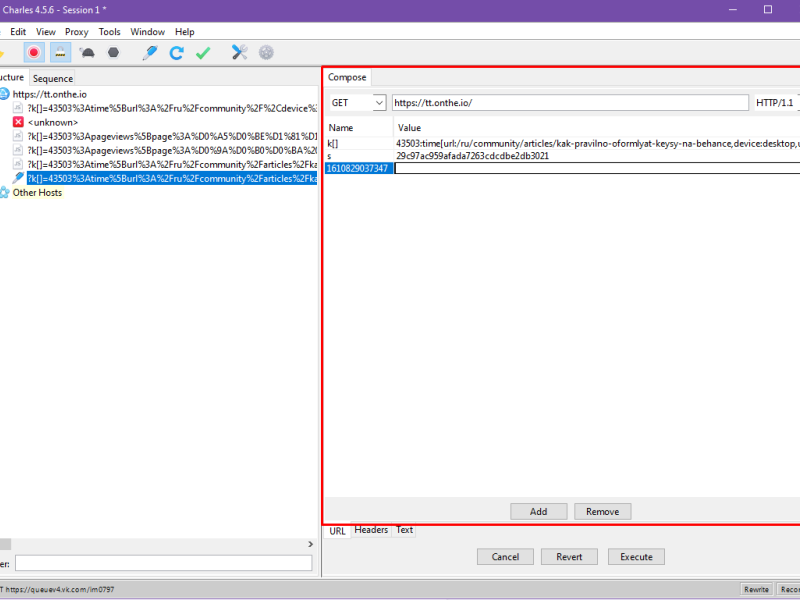Click the green Validate checkmark icon
This screenshot has width=800, height=600.
coord(203,53)
